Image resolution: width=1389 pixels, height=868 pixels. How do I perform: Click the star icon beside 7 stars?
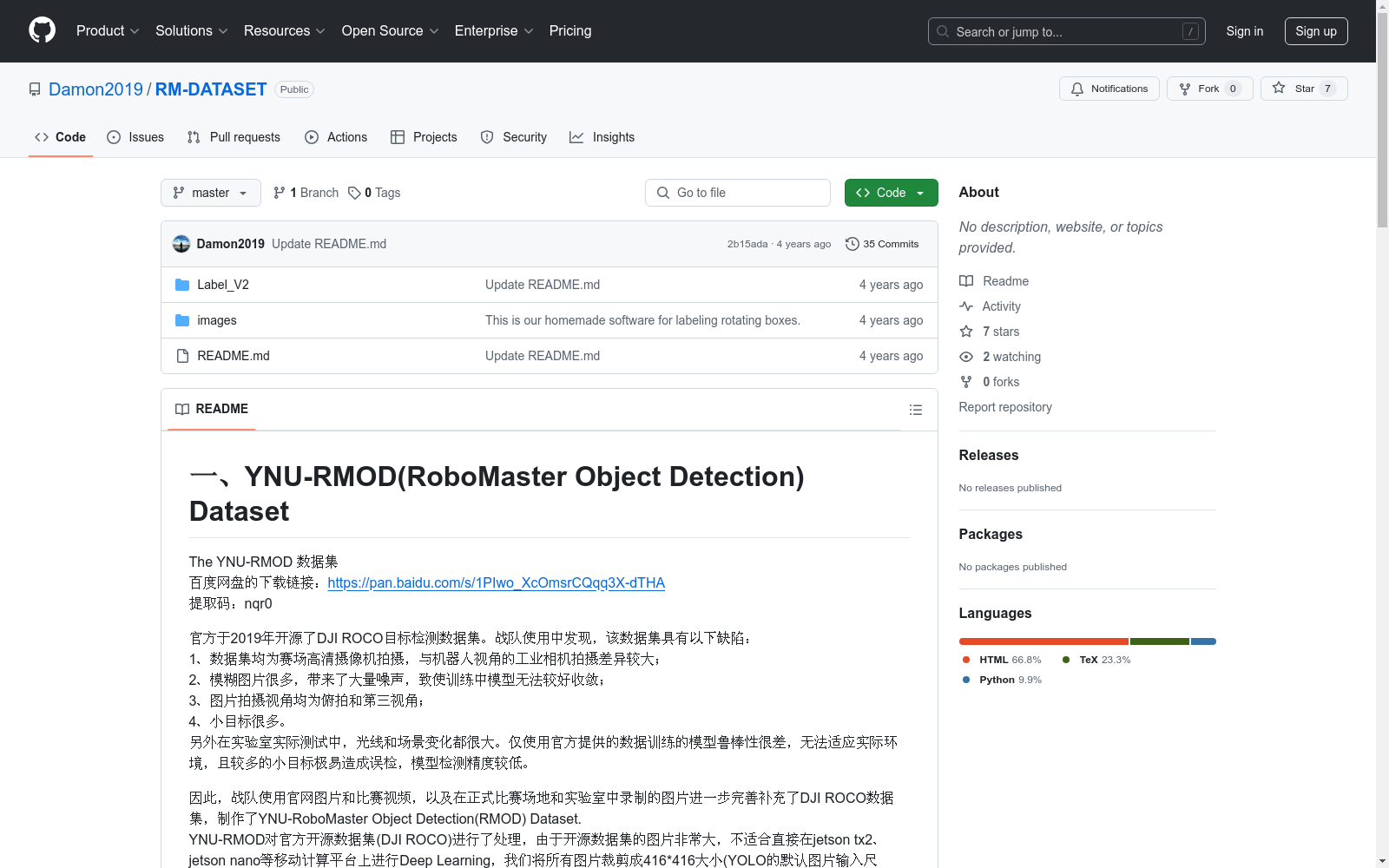click(x=966, y=332)
